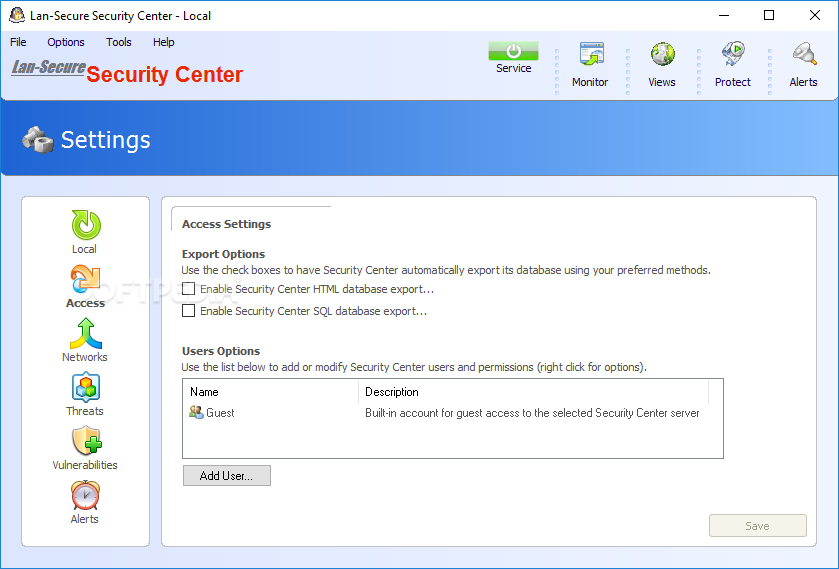Select the Guest row description text
This screenshot has height=569, width=839.
pos(532,413)
